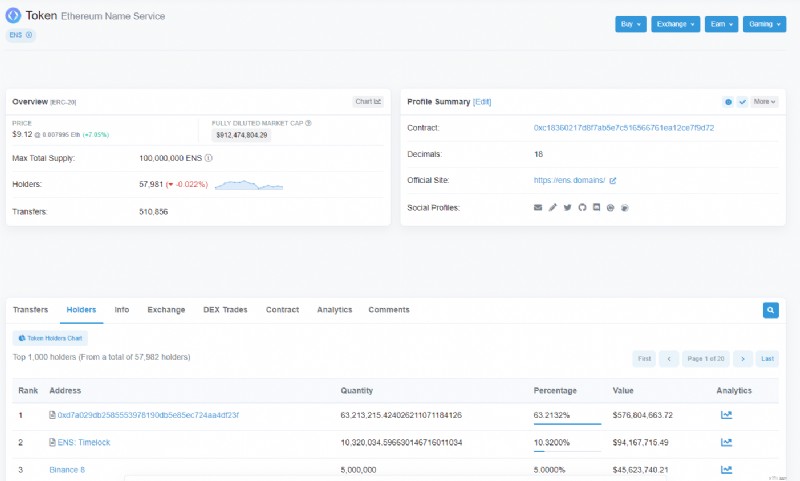This screenshot has width=800, height=481.
Task: Go to next holders page with right chevron
Action: click(743, 359)
